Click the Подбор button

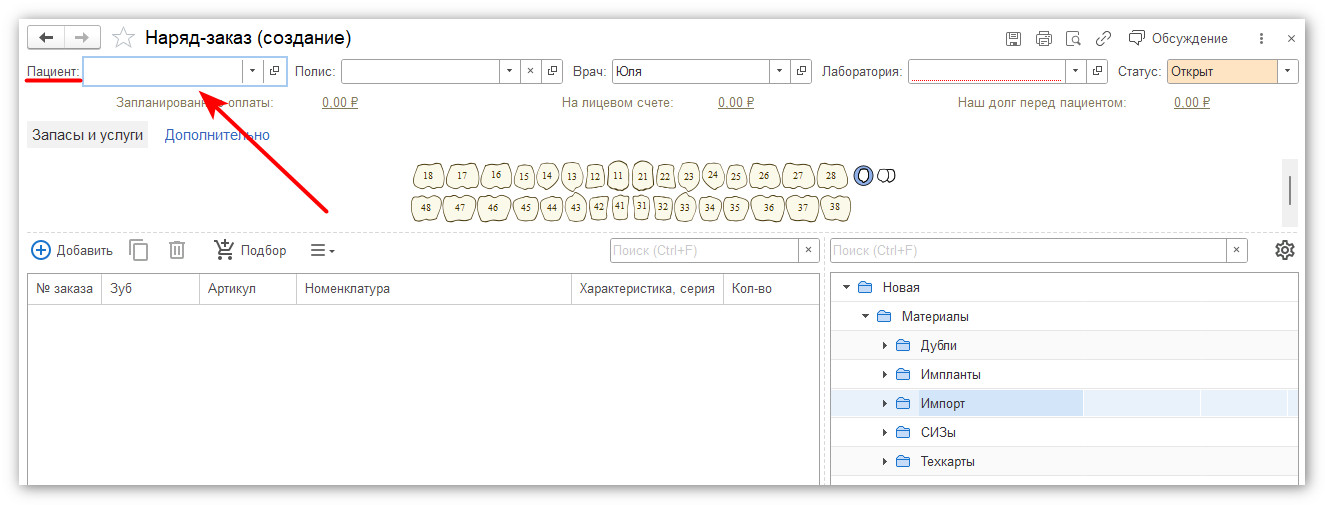point(250,250)
